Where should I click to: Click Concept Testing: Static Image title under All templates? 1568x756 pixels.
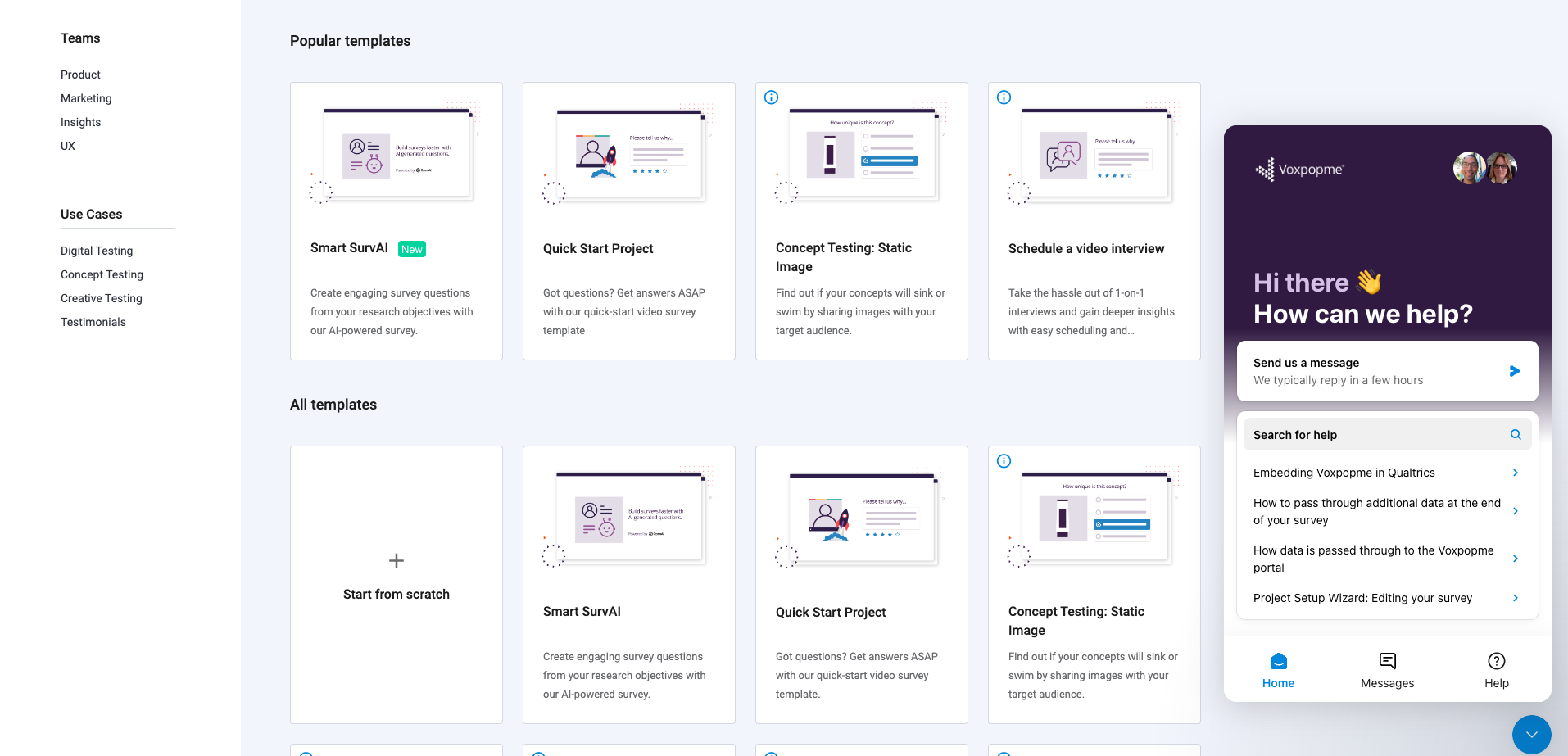tap(1076, 621)
